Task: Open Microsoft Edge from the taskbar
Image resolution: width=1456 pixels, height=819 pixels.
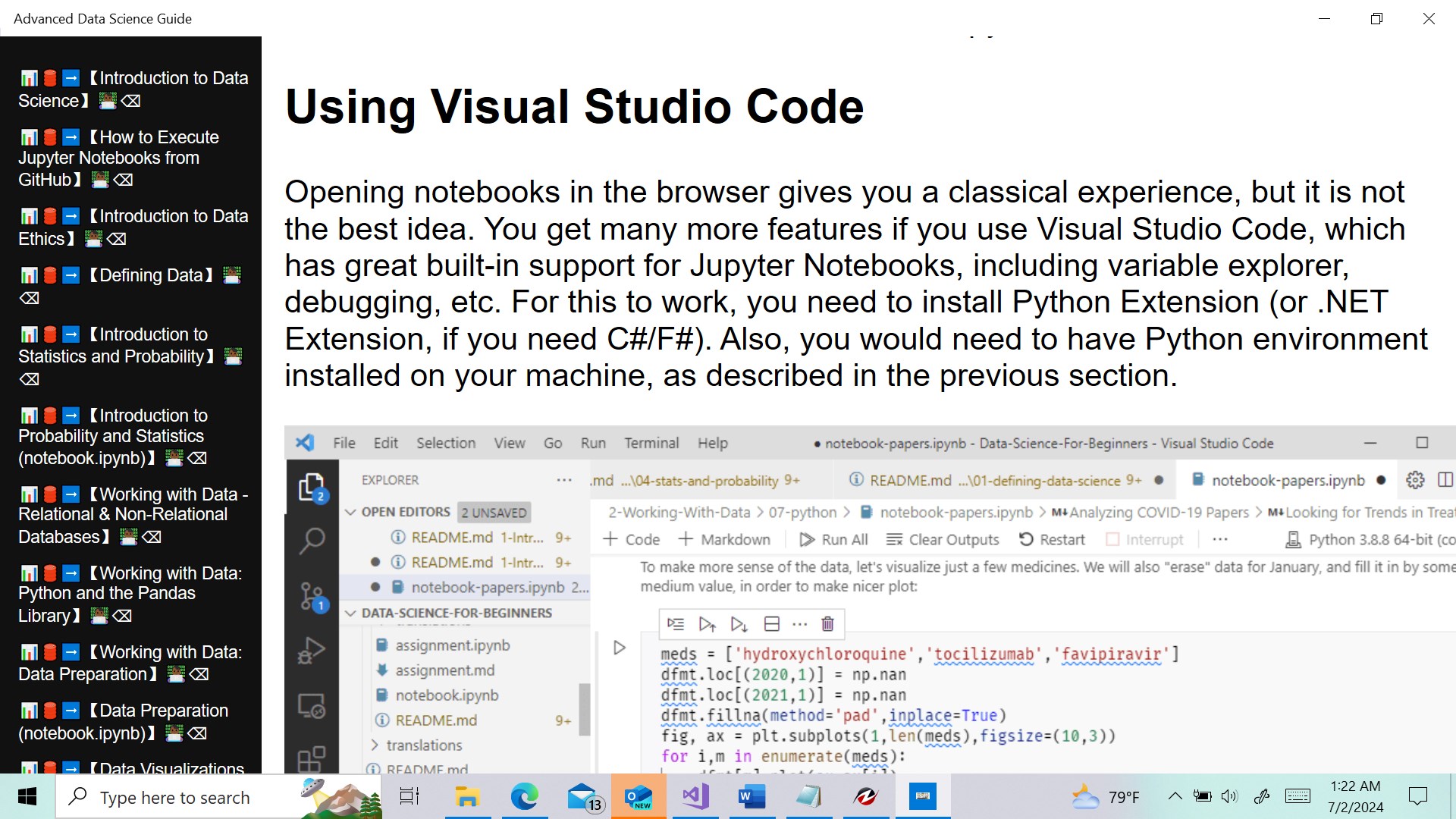Action: pos(524,796)
